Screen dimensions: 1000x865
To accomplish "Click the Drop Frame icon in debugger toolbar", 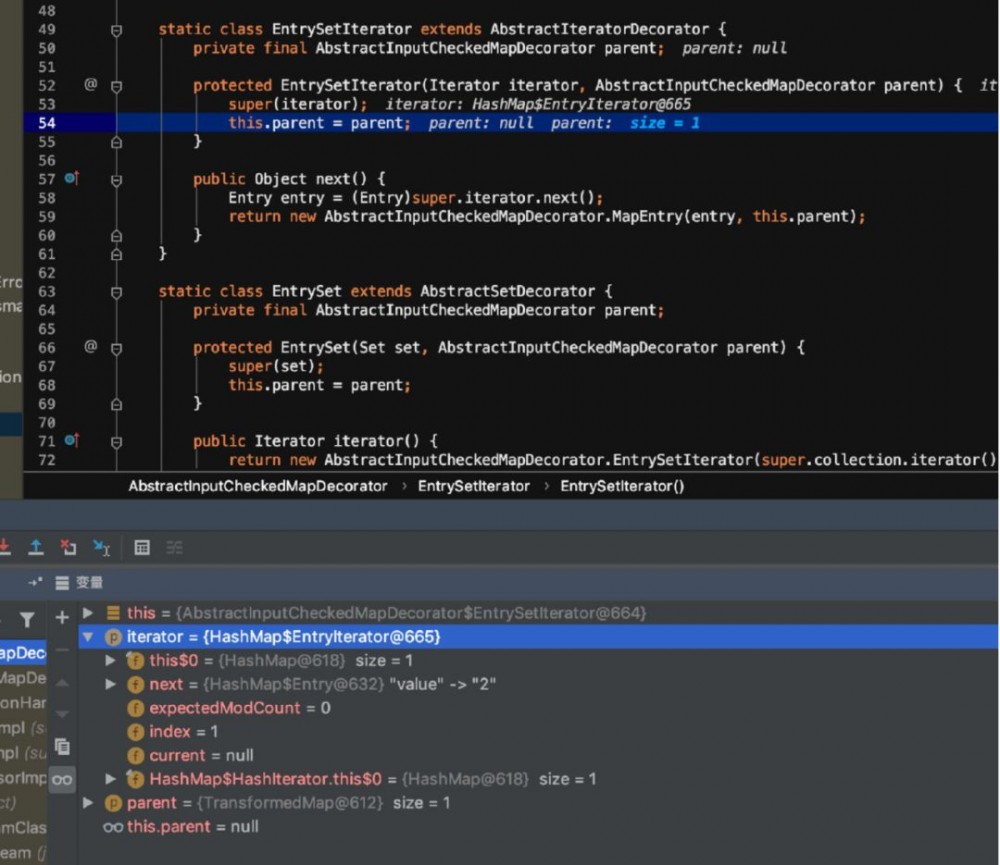I will click(x=68, y=547).
